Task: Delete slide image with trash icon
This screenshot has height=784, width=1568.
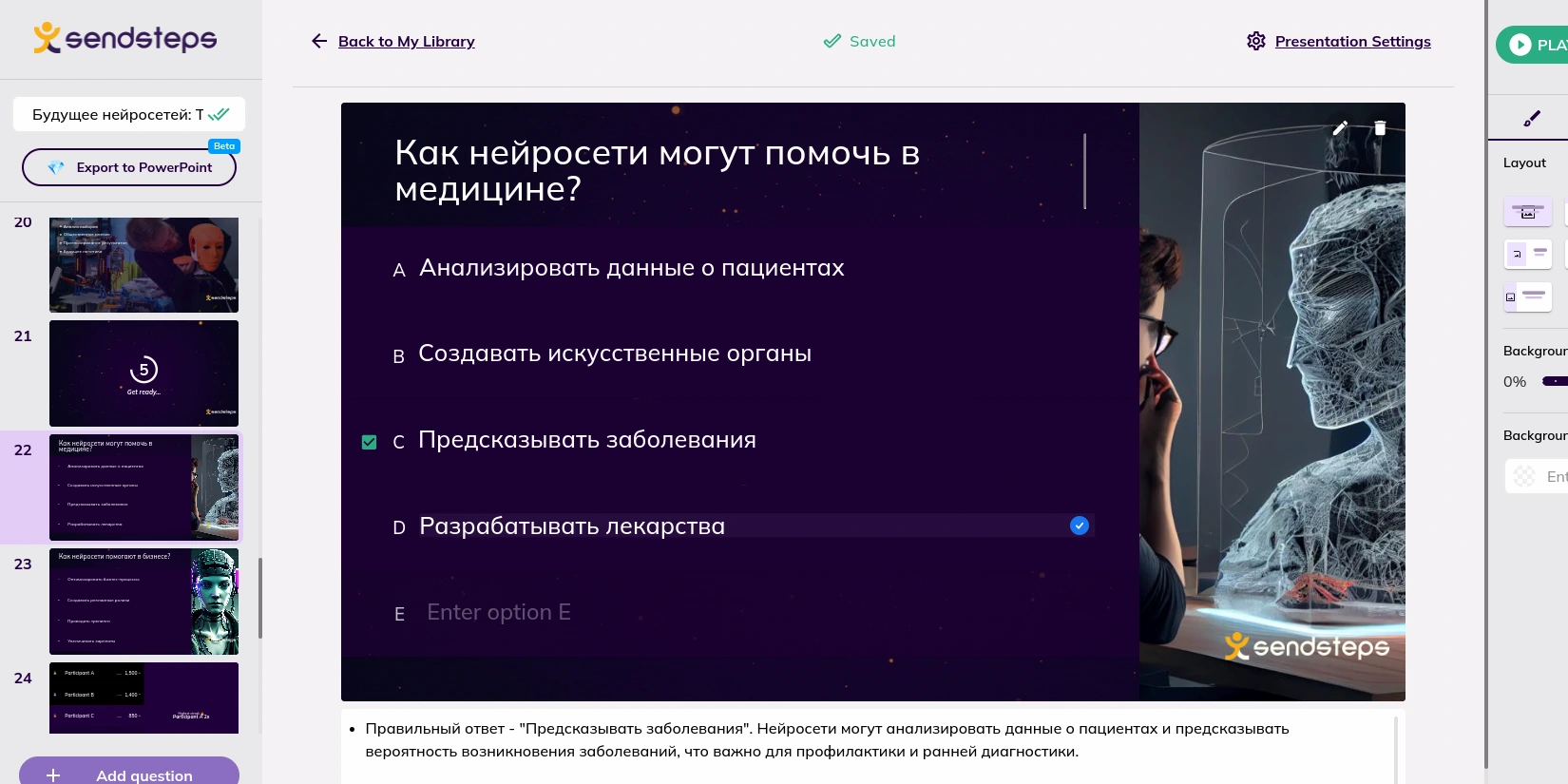Action: pos(1380,128)
